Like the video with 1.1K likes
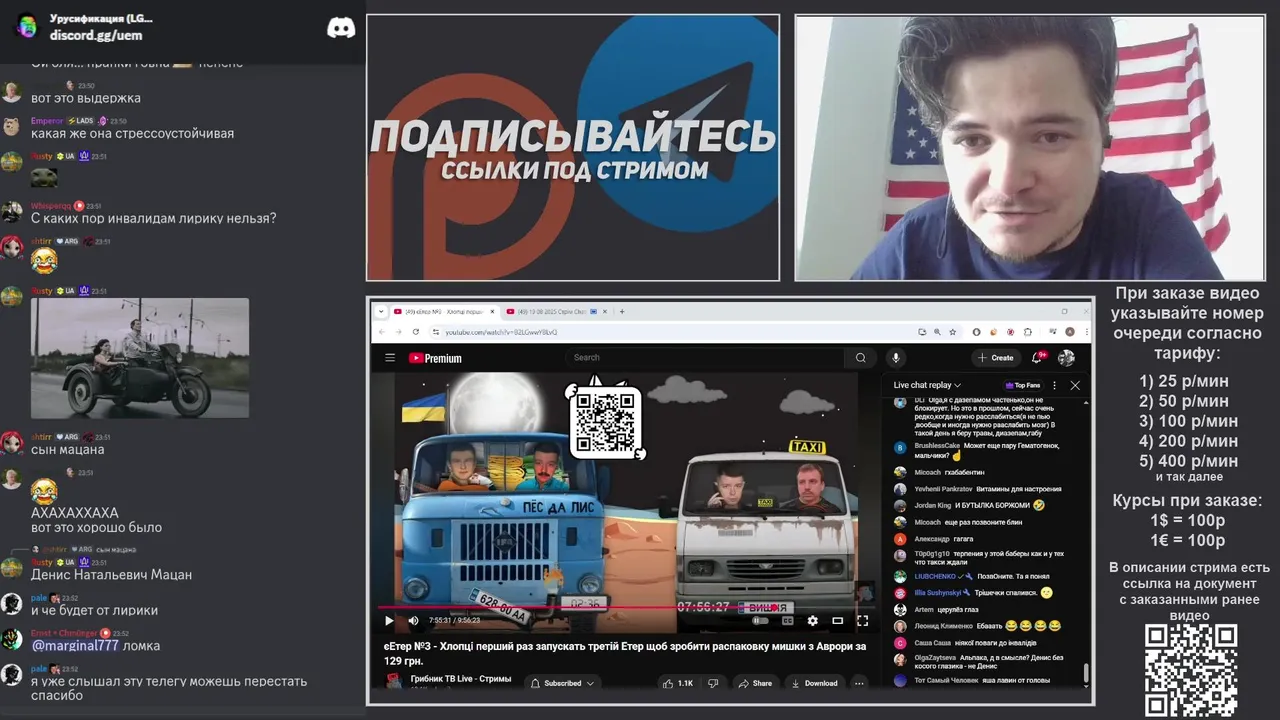 click(678, 683)
